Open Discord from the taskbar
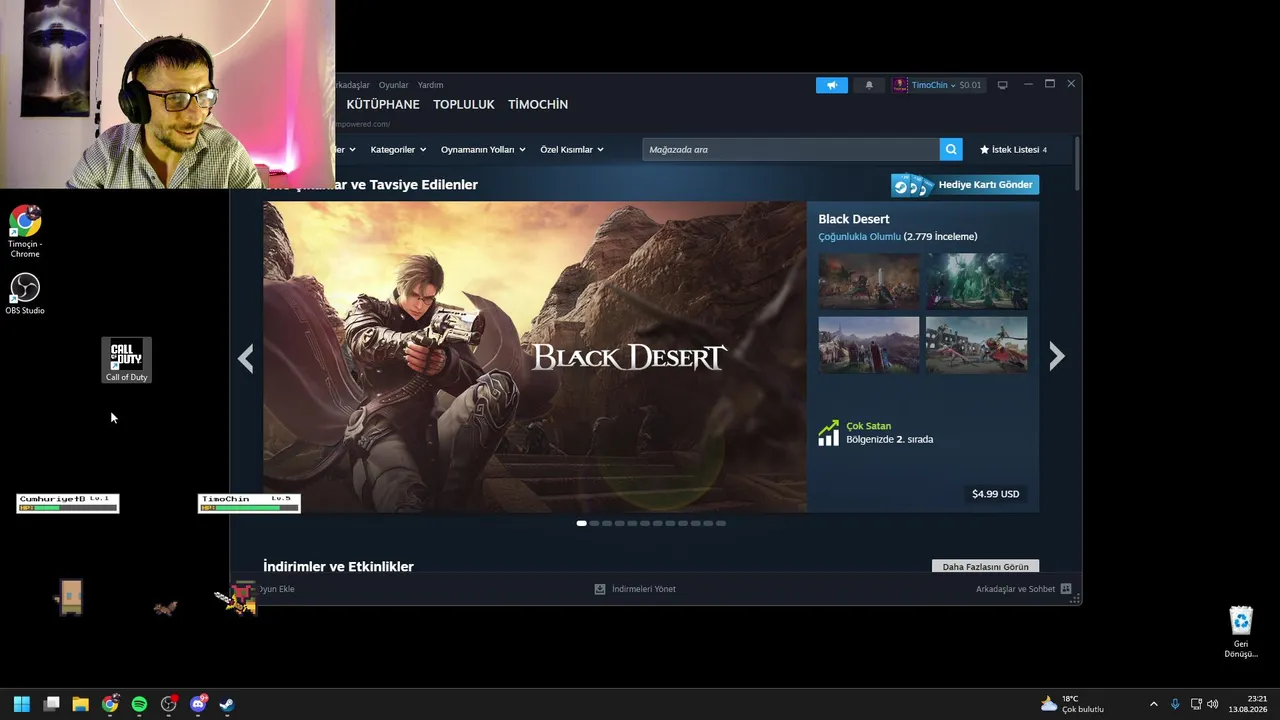 [x=198, y=704]
